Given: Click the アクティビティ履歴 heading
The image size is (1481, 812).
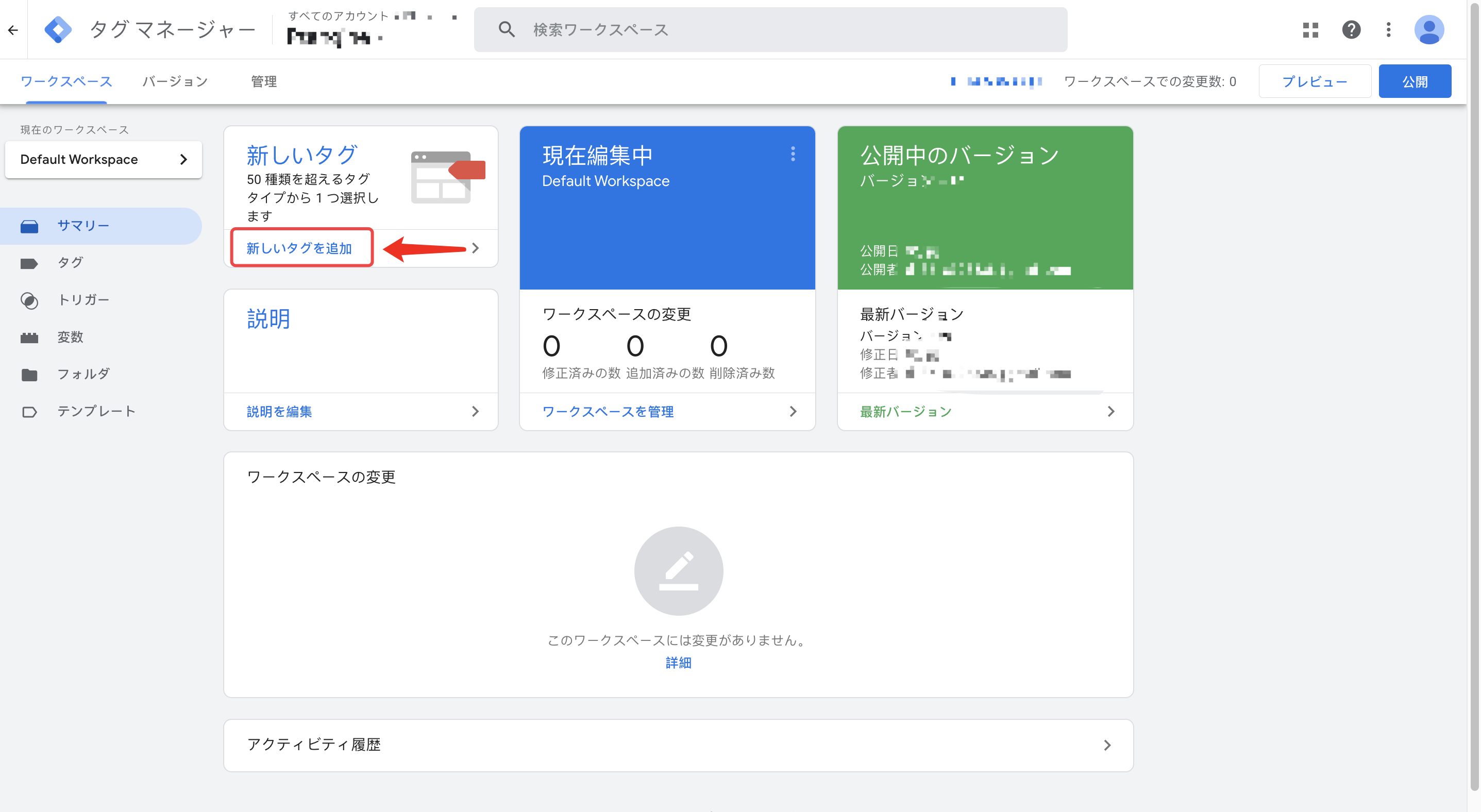Looking at the screenshot, I should click(x=314, y=745).
